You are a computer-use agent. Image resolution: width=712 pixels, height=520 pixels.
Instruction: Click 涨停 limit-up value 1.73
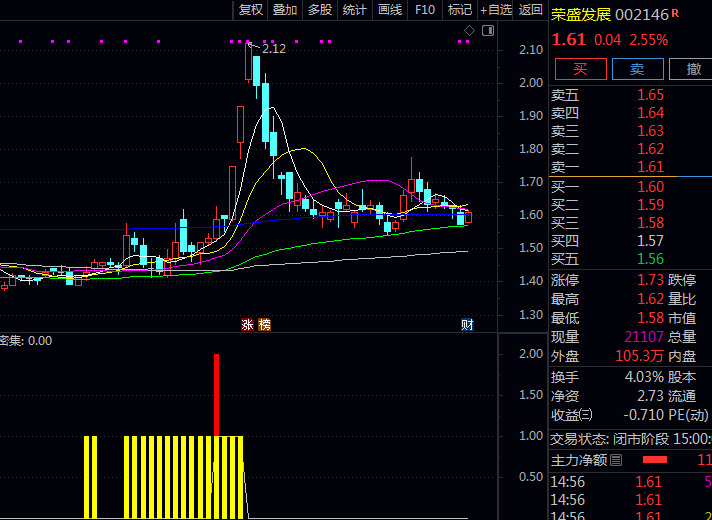(650, 280)
